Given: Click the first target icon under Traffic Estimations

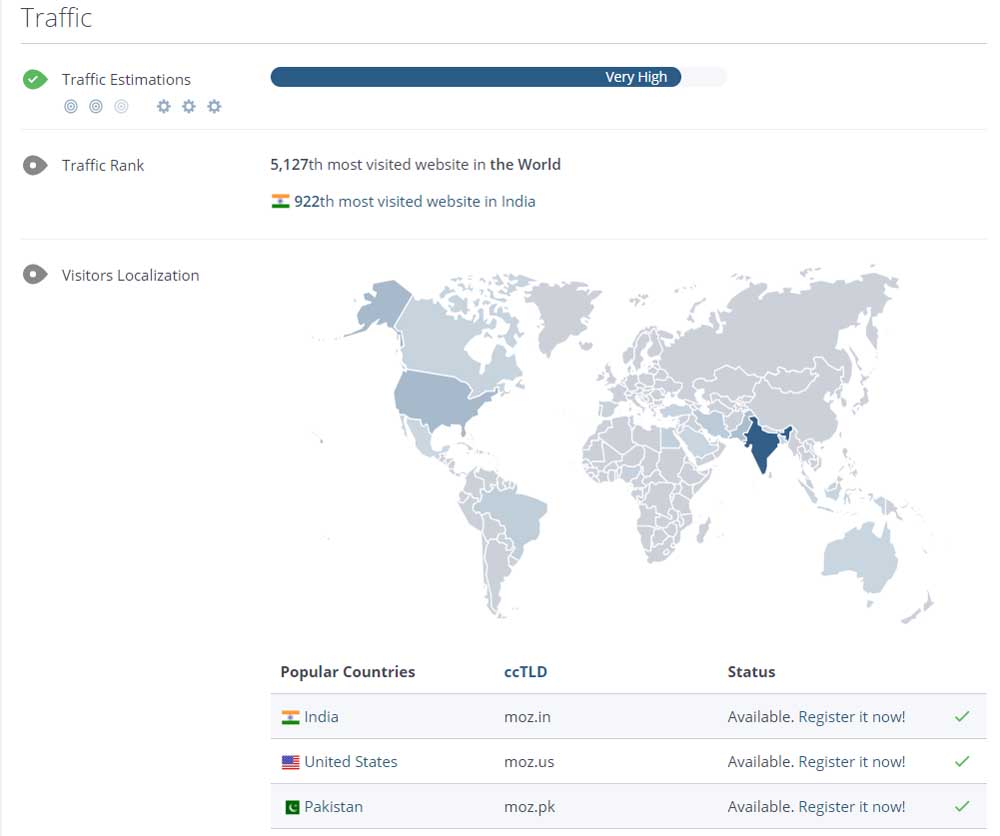Looking at the screenshot, I should point(71,106).
